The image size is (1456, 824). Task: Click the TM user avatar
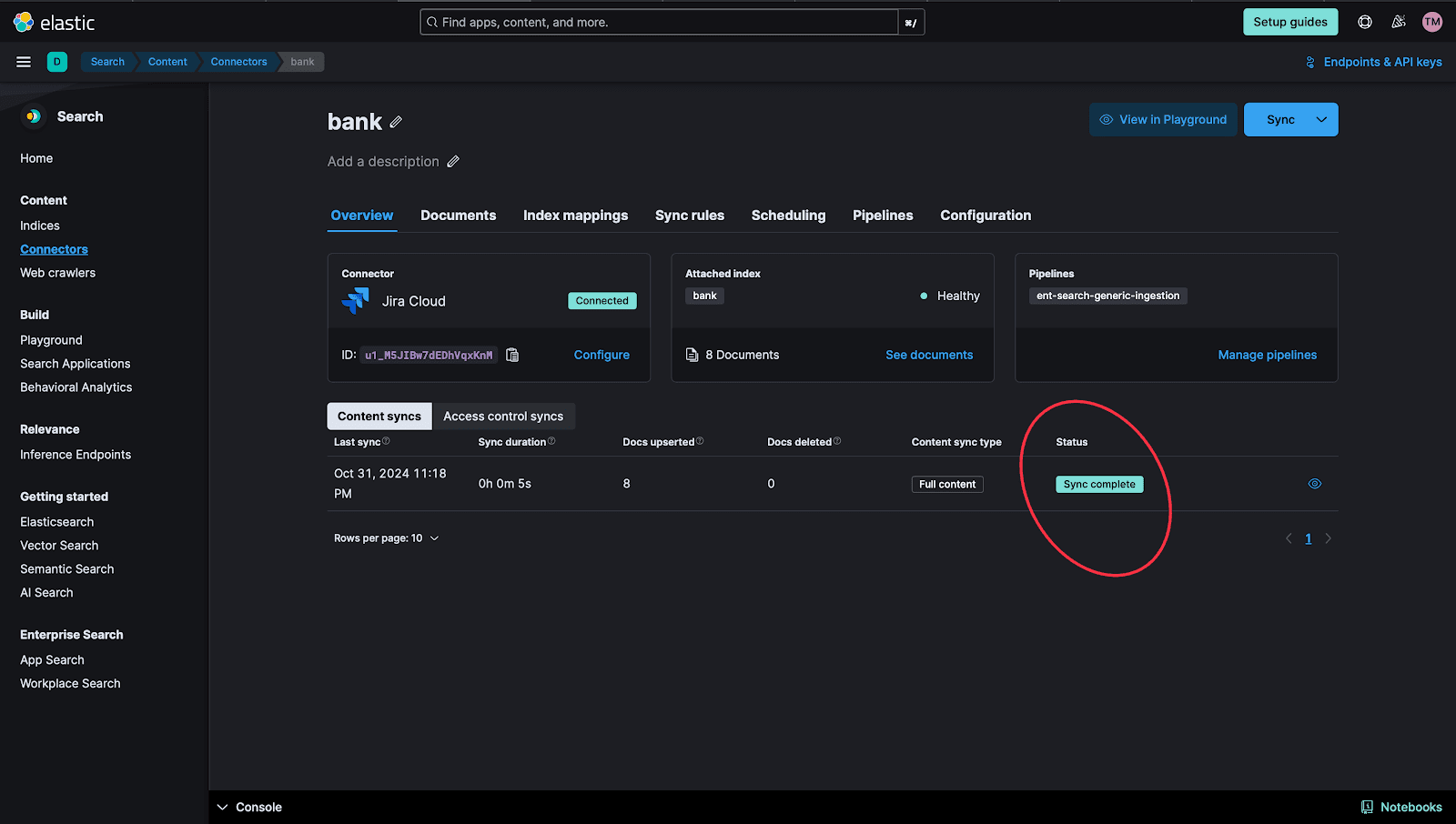(1431, 22)
